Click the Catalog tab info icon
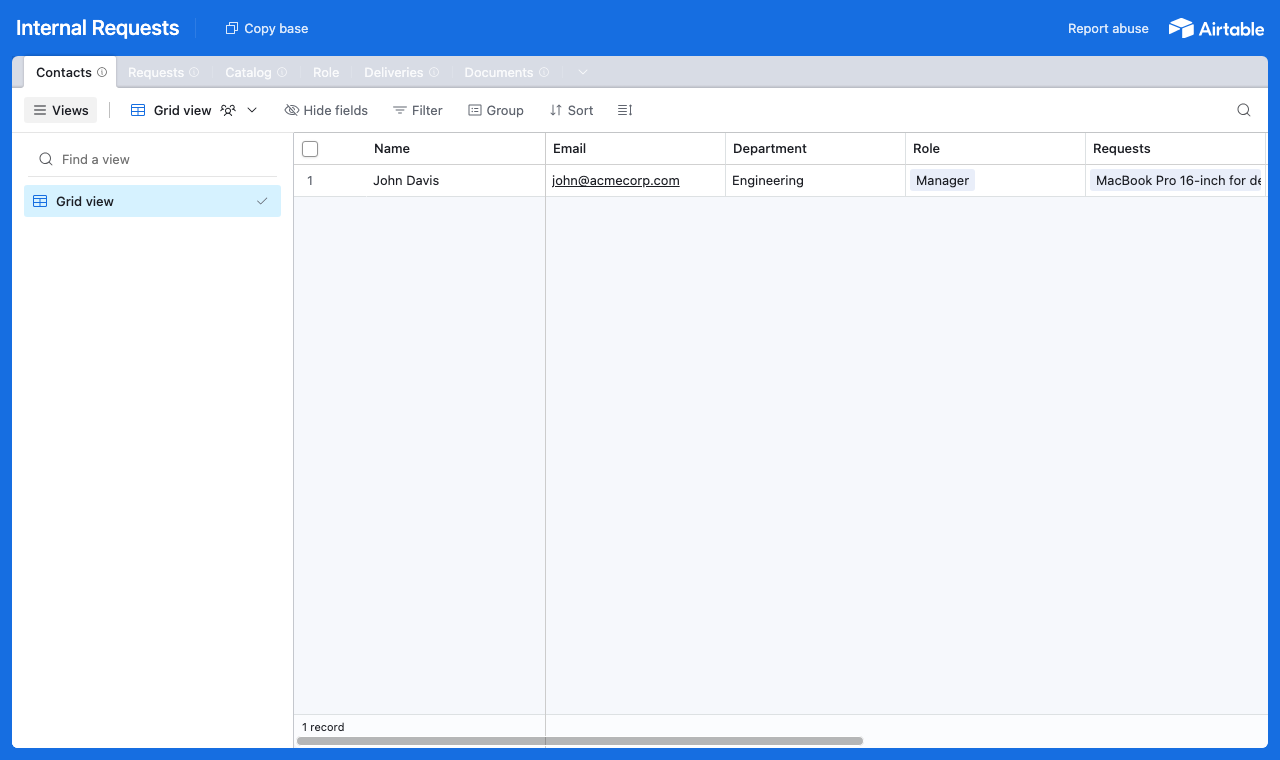1280x760 pixels. pyautogui.click(x=282, y=72)
